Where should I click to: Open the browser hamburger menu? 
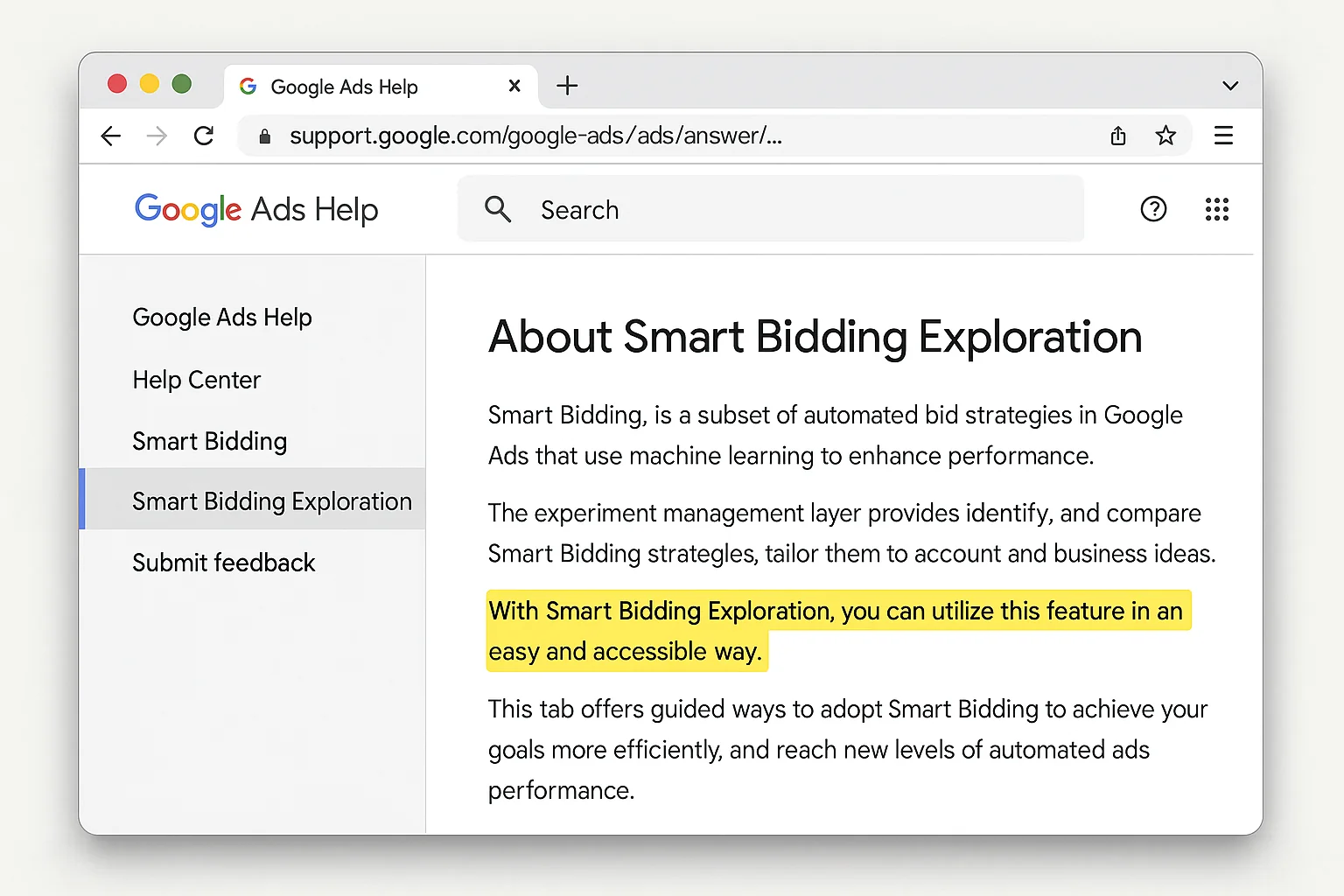1223,136
